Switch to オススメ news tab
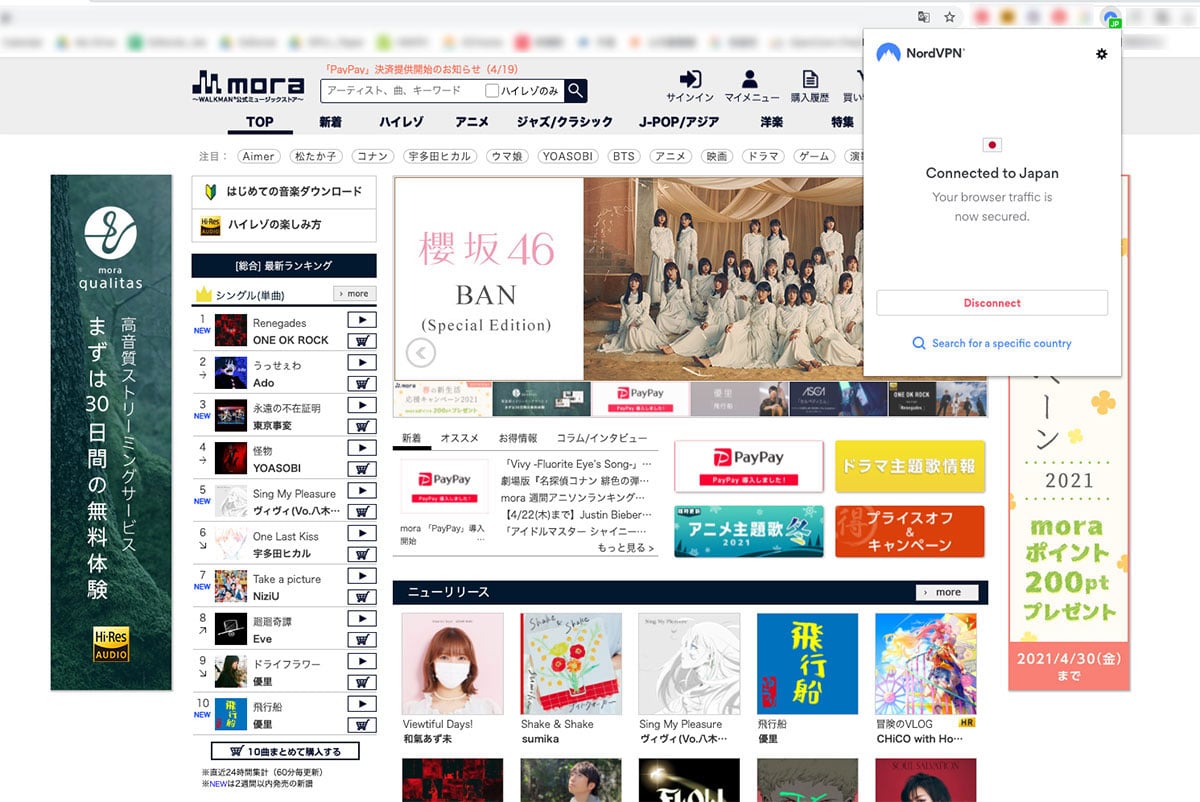1200x802 pixels. pyautogui.click(x=459, y=438)
